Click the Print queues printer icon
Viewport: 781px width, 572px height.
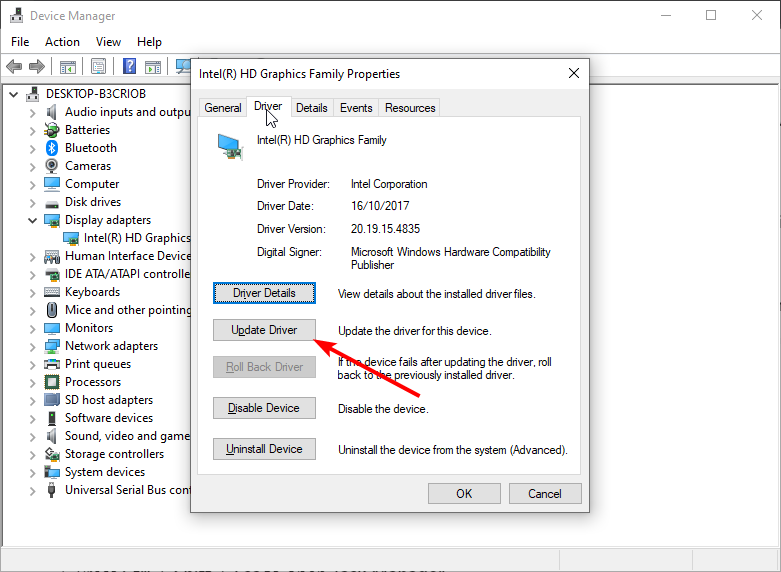[52, 364]
